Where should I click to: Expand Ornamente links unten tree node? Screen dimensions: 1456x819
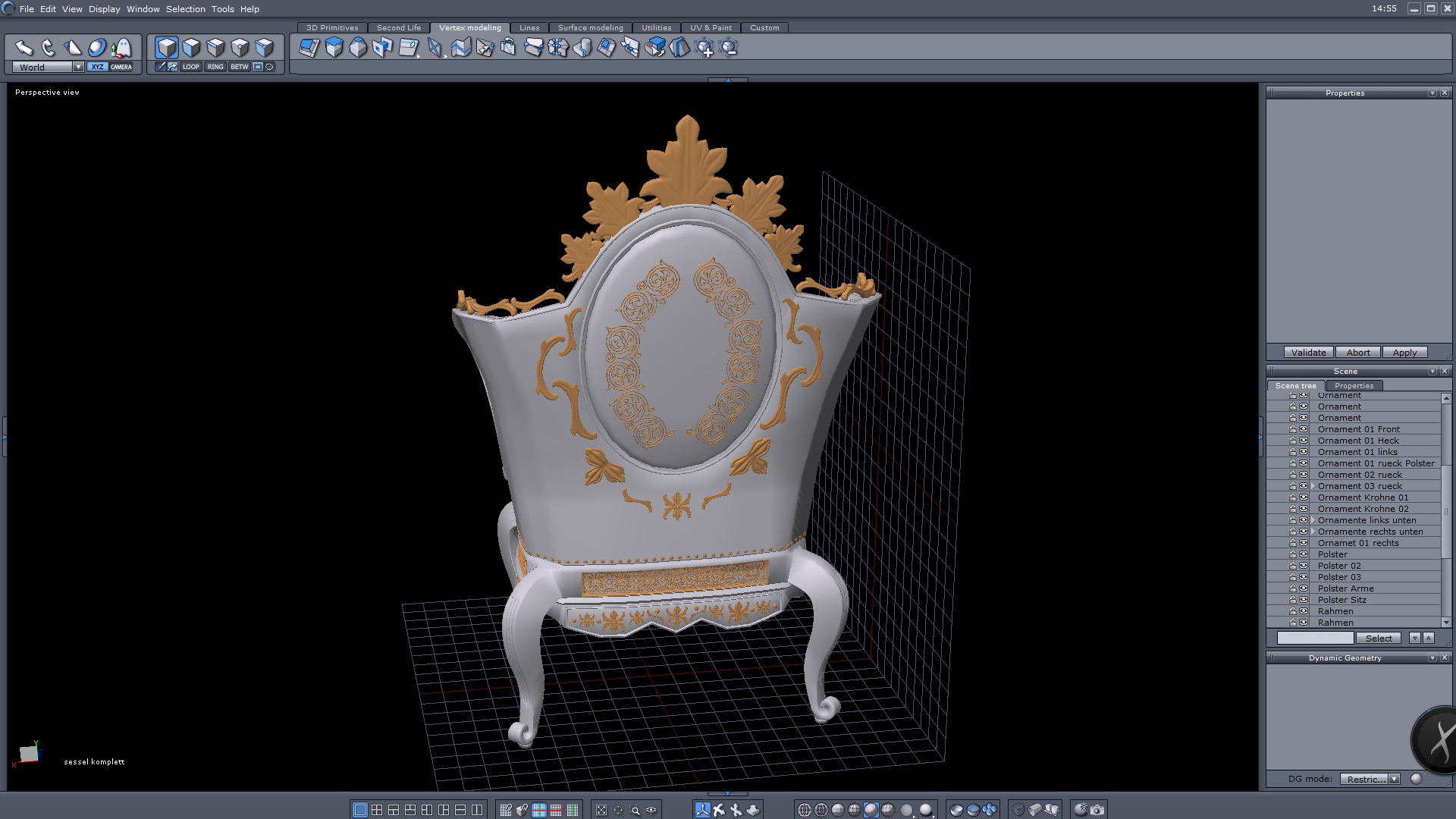(1313, 520)
